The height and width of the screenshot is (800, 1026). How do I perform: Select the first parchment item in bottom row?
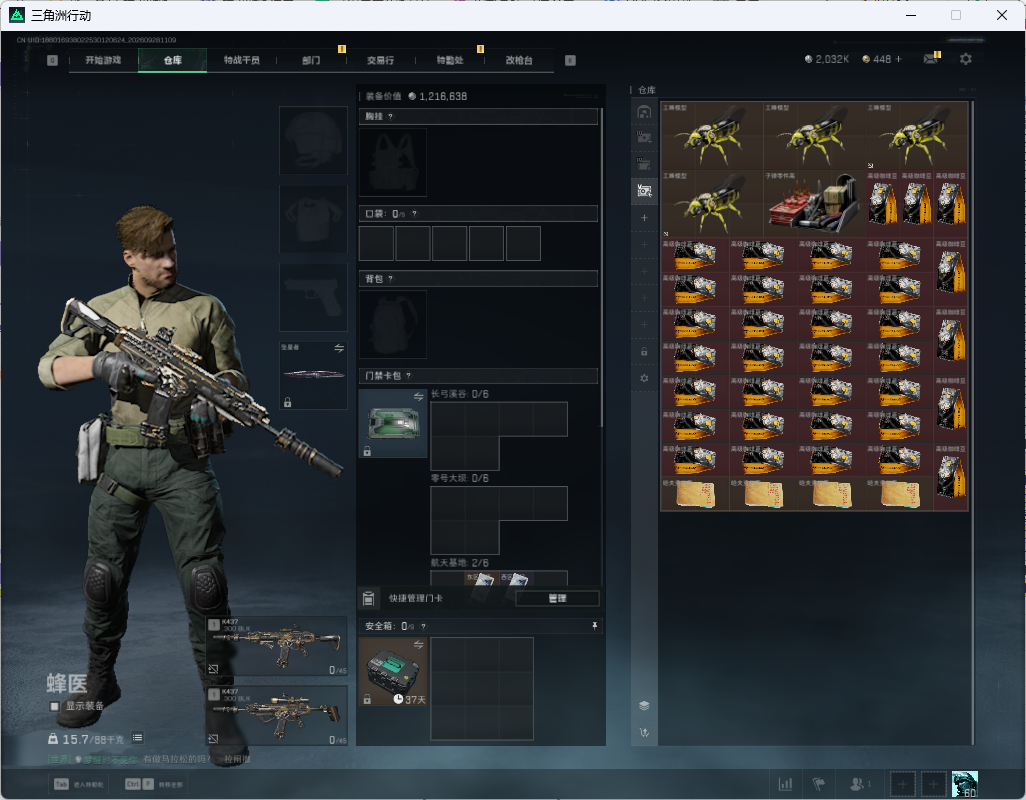[695, 494]
